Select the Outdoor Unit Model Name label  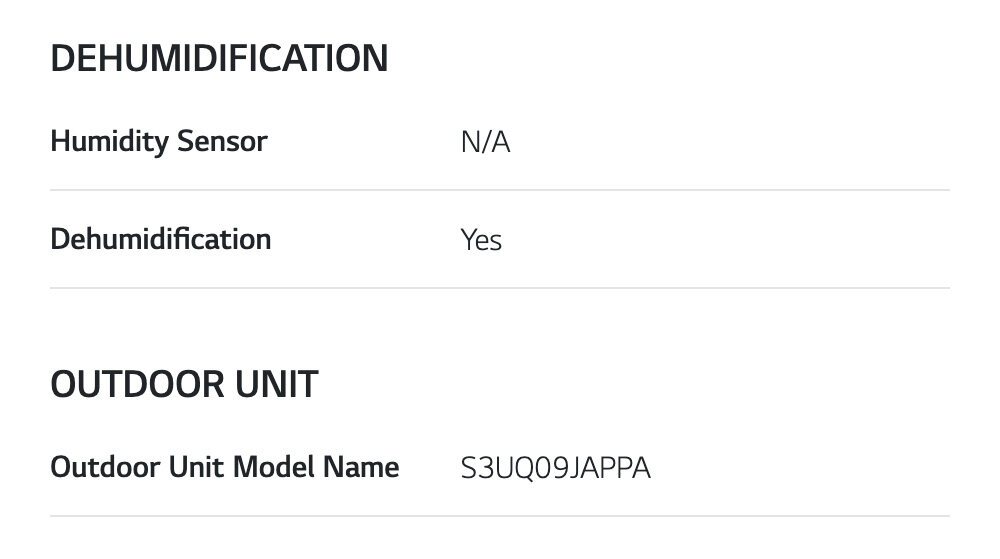(224, 467)
